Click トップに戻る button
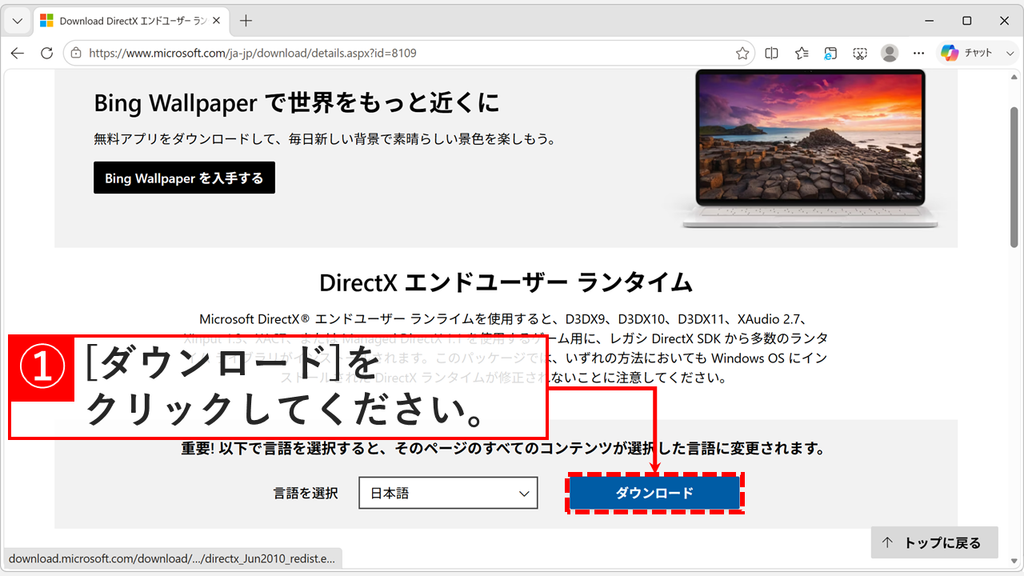1024x576 pixels. pos(934,542)
